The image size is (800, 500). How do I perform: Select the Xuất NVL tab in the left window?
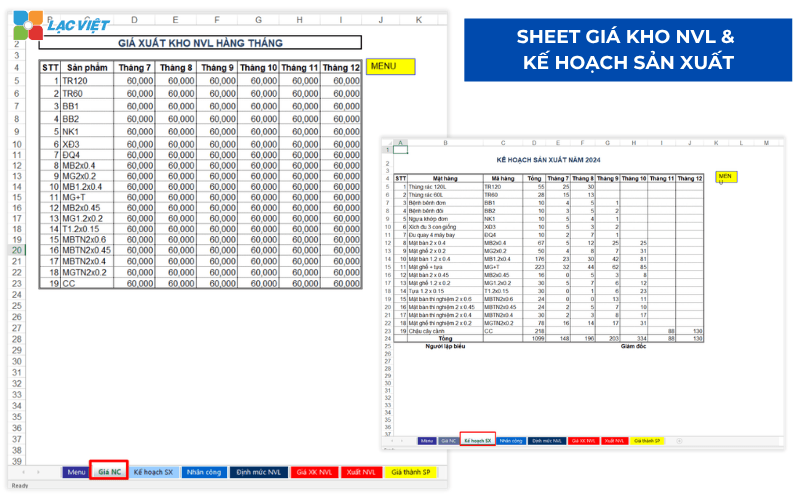click(361, 472)
